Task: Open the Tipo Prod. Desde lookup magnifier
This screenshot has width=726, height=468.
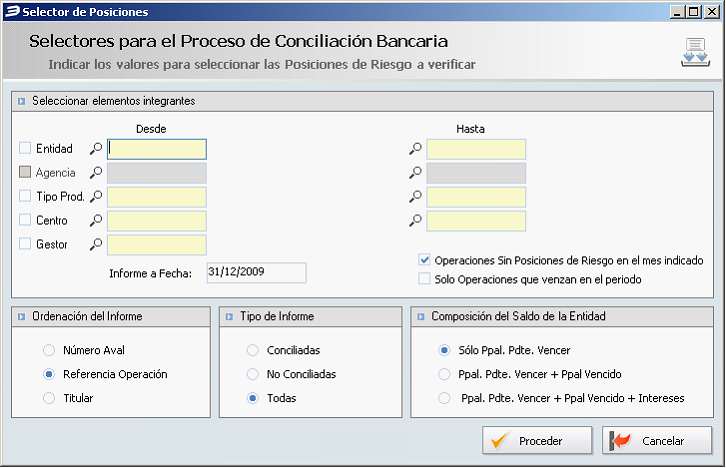Action: click(x=96, y=196)
